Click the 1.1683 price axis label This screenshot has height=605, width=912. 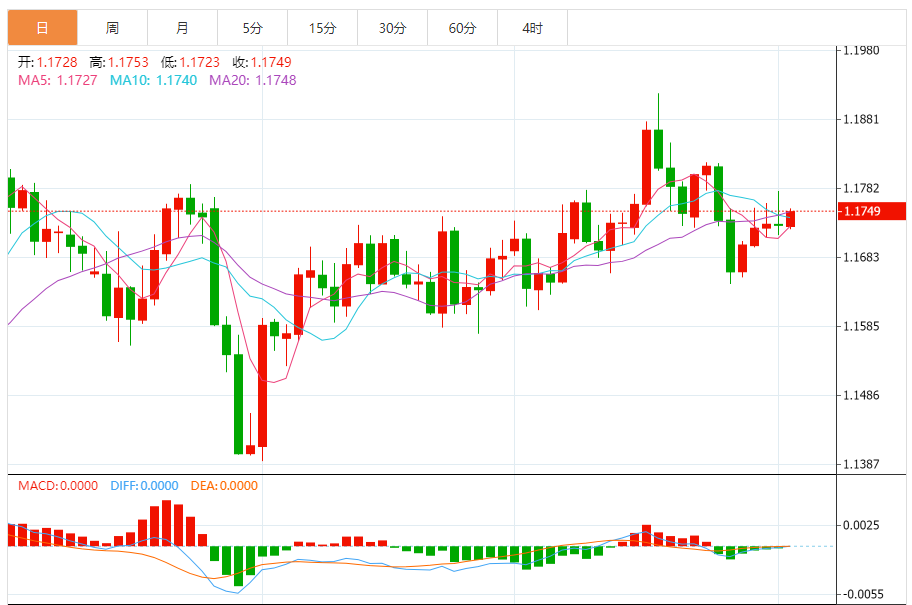[861, 257]
